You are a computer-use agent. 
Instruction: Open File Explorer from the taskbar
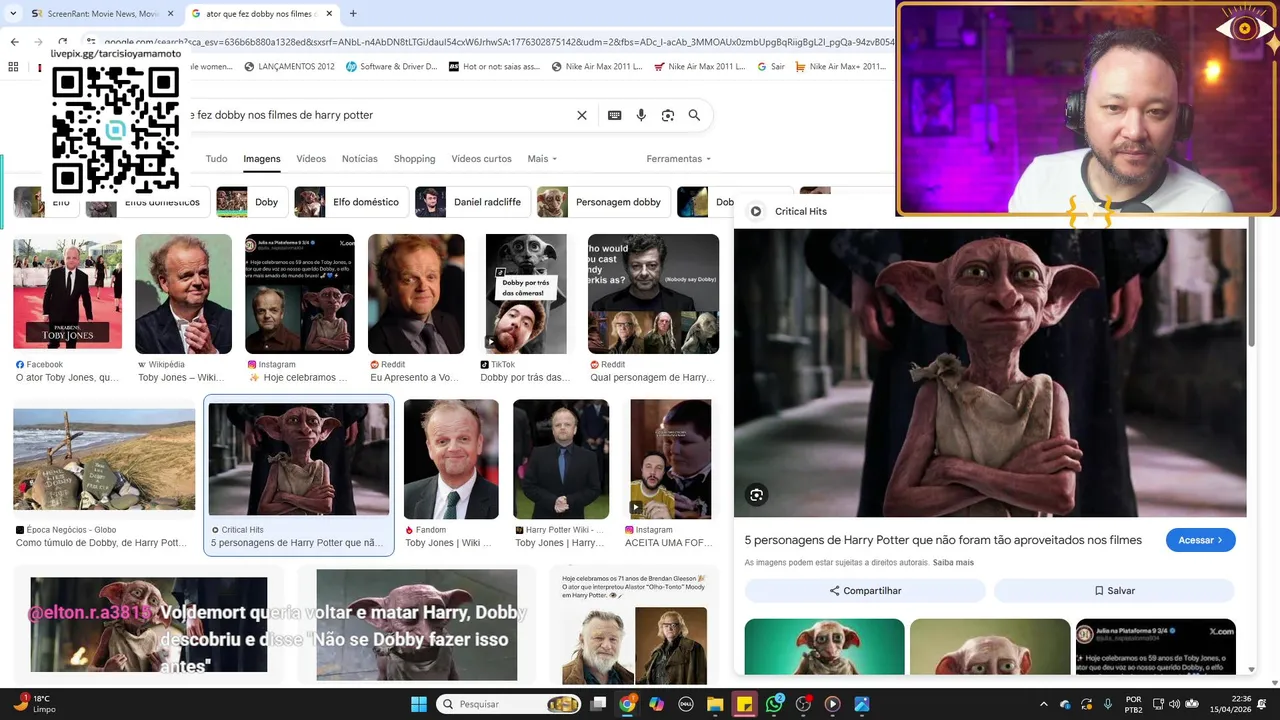pos(715,704)
